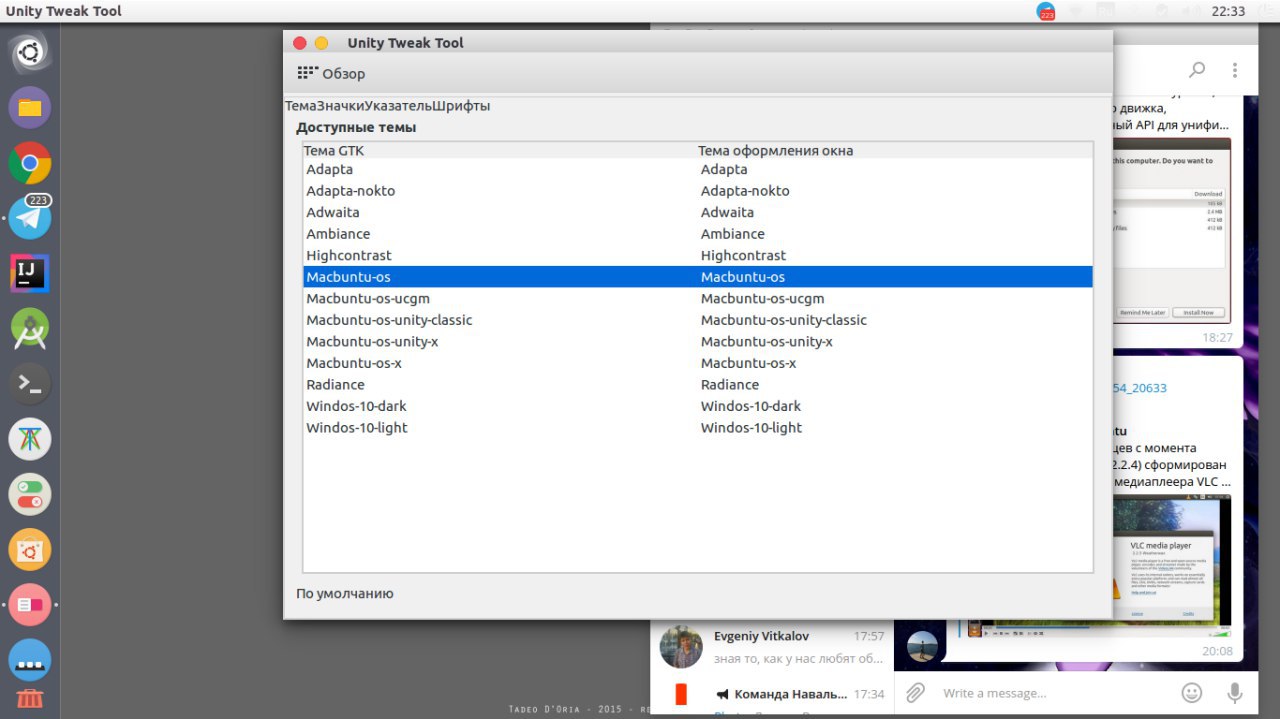Select the Windos-10-dark theme row

point(698,406)
